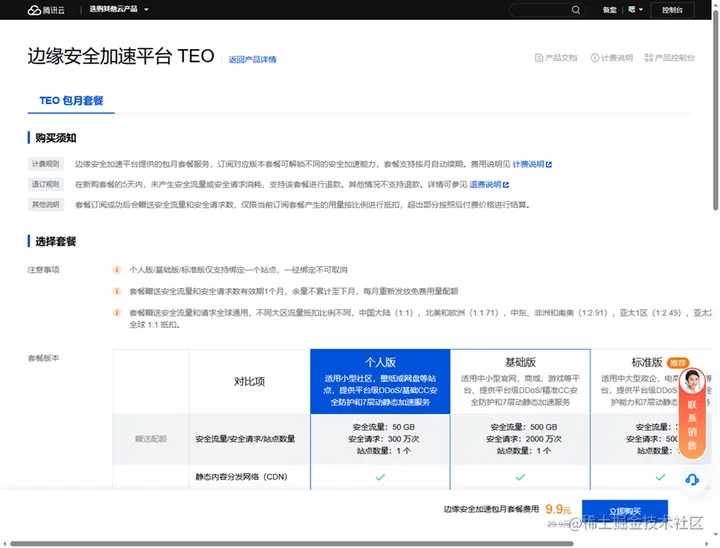Click the horizontal scrollbar left arrow
This screenshot has height=548, width=720.
click(4, 544)
